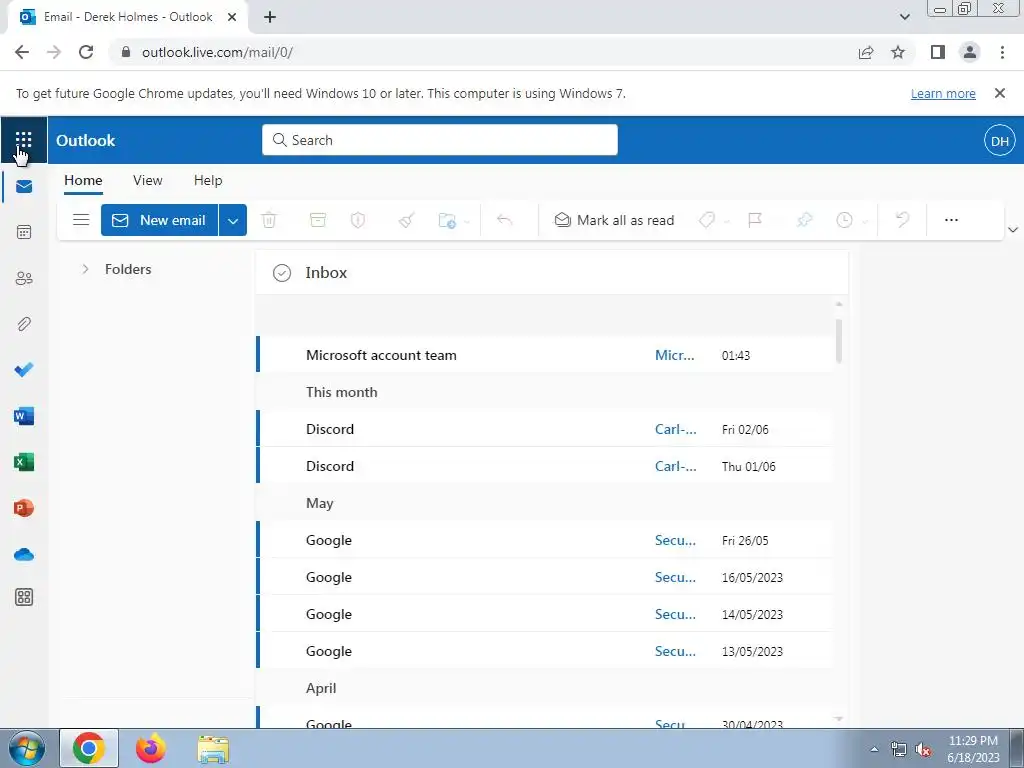Click the Sweep broom icon

pyautogui.click(x=406, y=220)
